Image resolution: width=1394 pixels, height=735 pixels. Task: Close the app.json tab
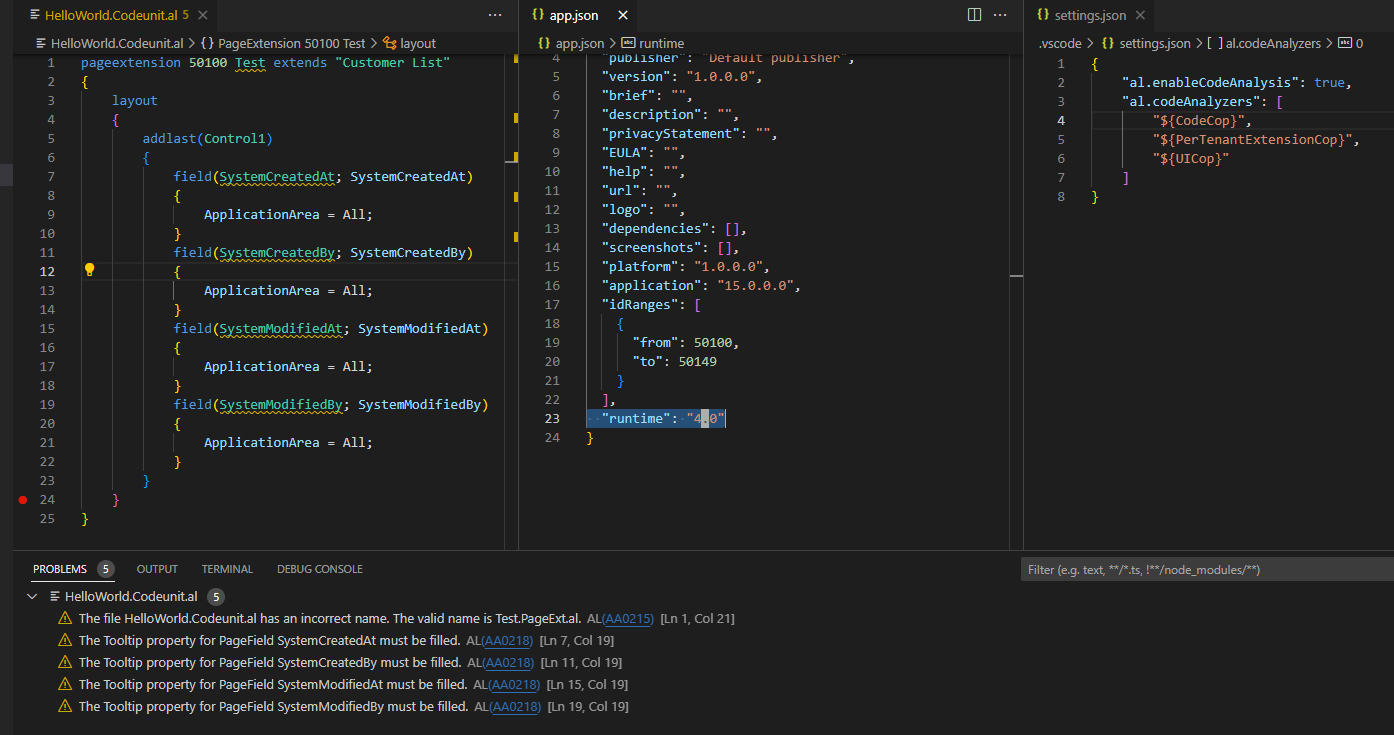pos(624,14)
